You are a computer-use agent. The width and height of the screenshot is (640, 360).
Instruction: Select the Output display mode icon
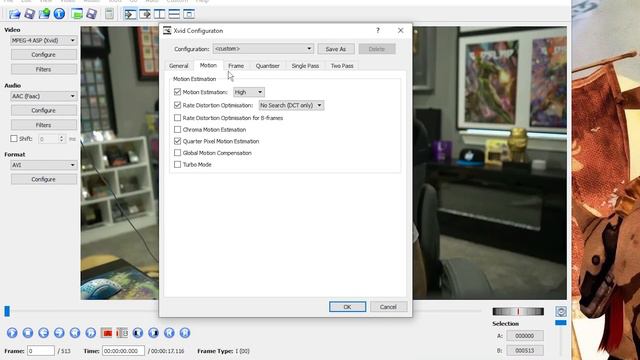coord(145,14)
